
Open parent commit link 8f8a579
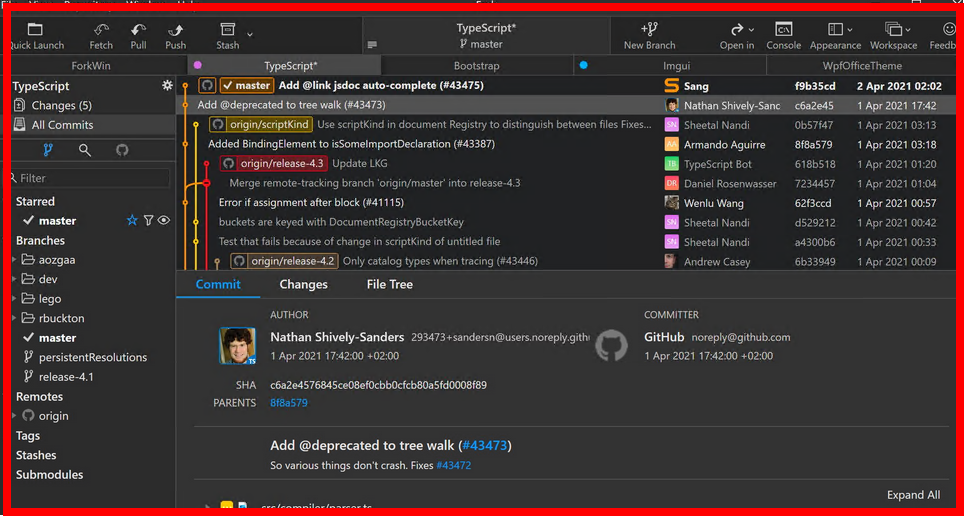click(288, 403)
